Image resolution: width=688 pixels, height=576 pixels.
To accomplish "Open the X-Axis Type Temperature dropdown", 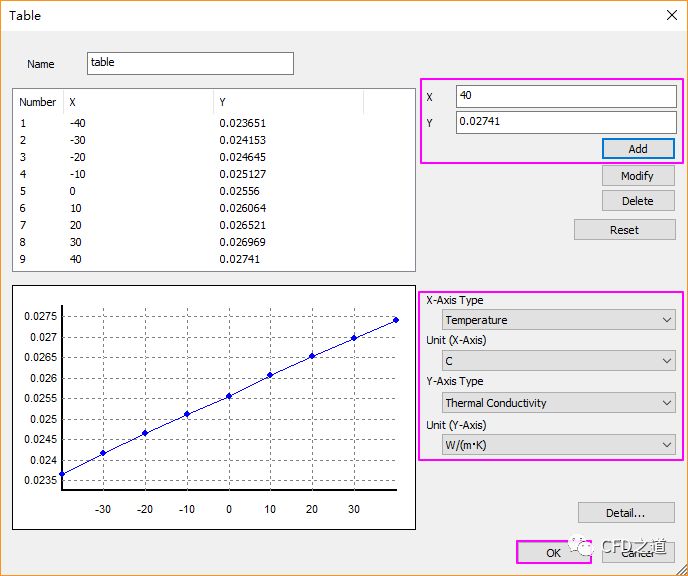I will coord(559,320).
